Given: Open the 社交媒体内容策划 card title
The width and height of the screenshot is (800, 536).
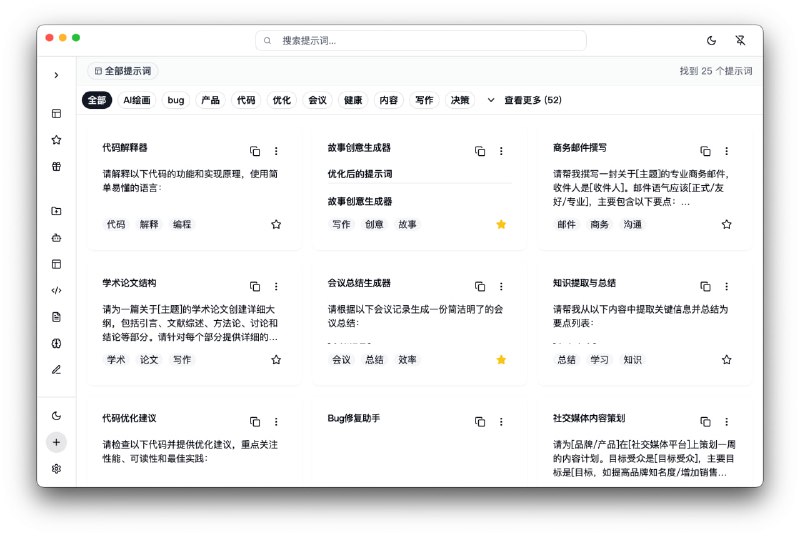Looking at the screenshot, I should pyautogui.click(x=589, y=418).
